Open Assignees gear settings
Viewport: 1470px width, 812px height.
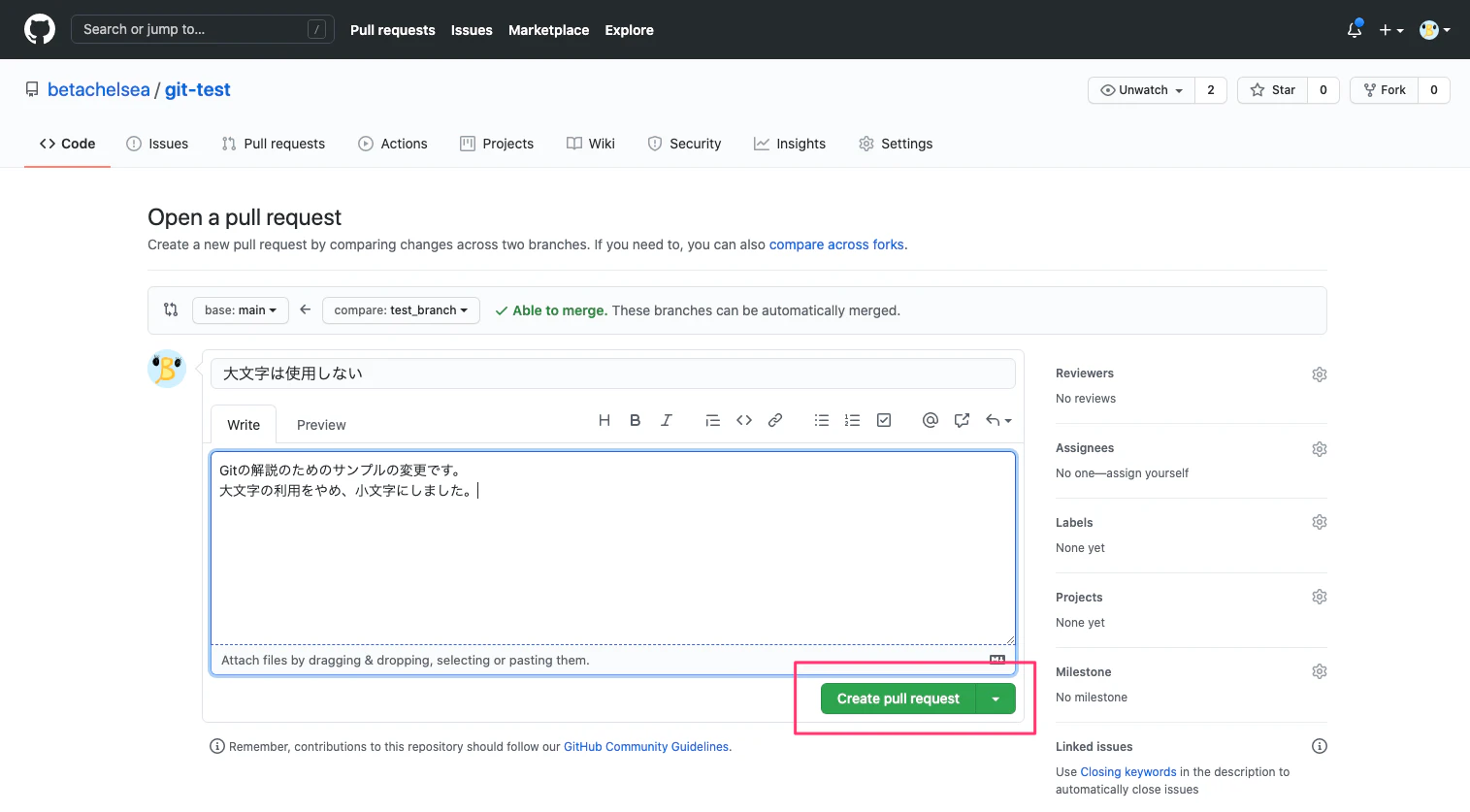tap(1320, 449)
